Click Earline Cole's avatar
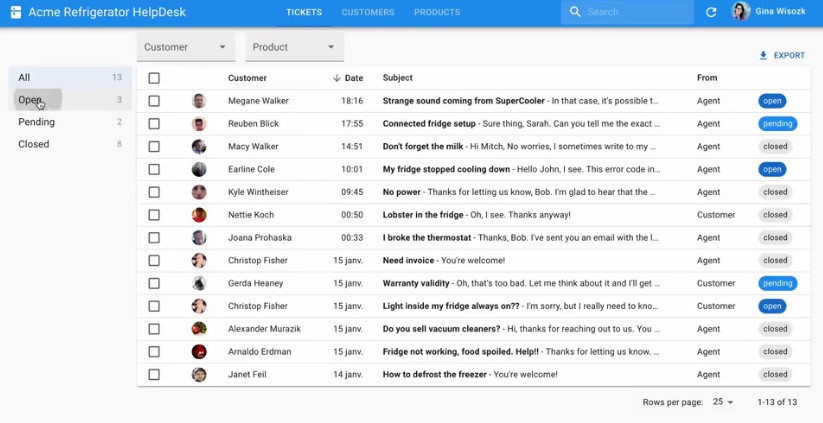 199,170
